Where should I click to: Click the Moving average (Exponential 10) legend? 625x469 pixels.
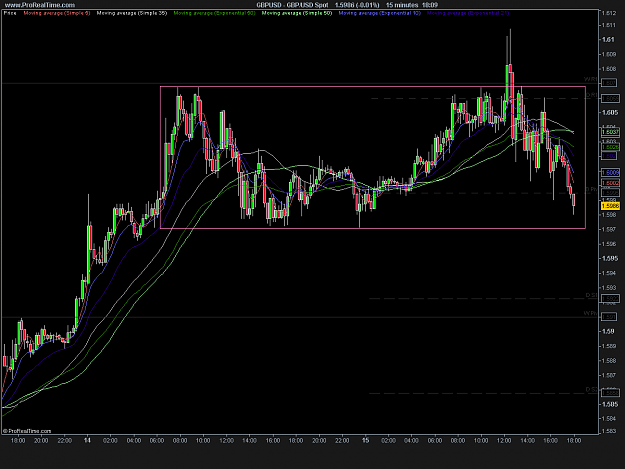[379, 13]
